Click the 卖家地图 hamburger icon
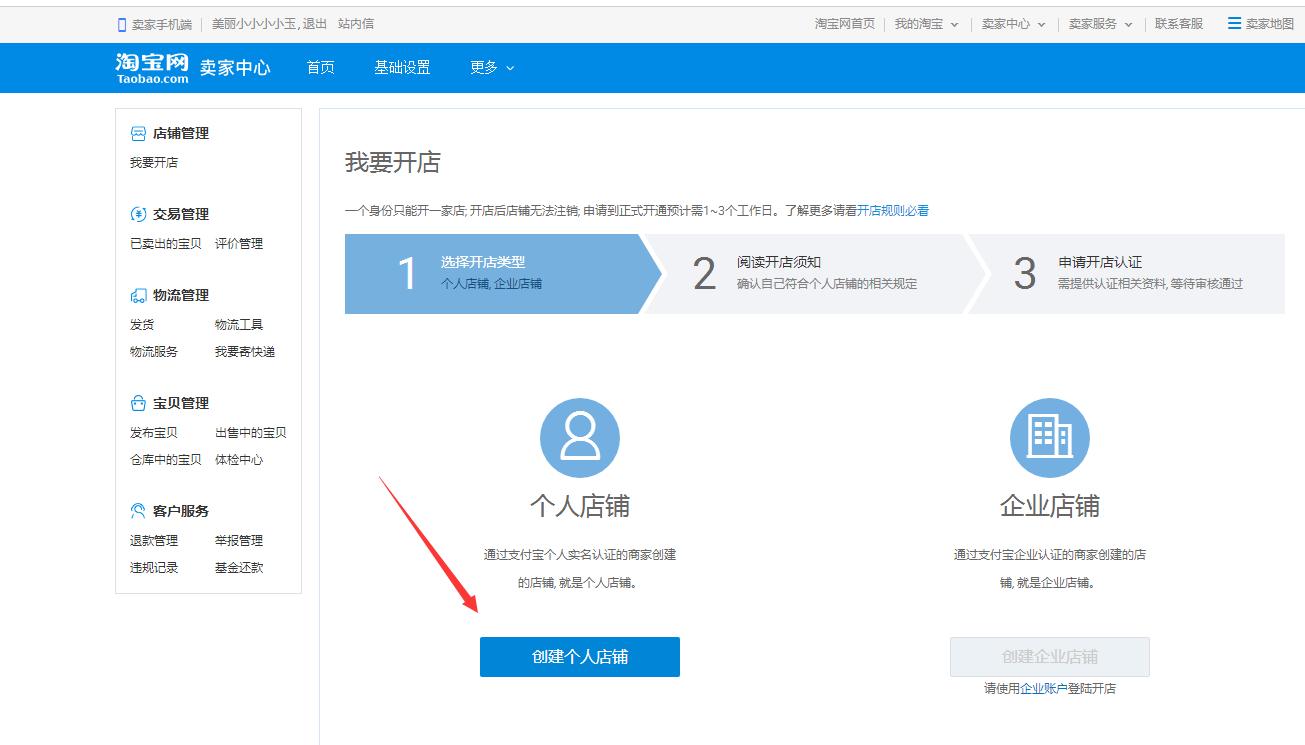Viewport: 1305px width, 745px height. pyautogui.click(x=1234, y=22)
